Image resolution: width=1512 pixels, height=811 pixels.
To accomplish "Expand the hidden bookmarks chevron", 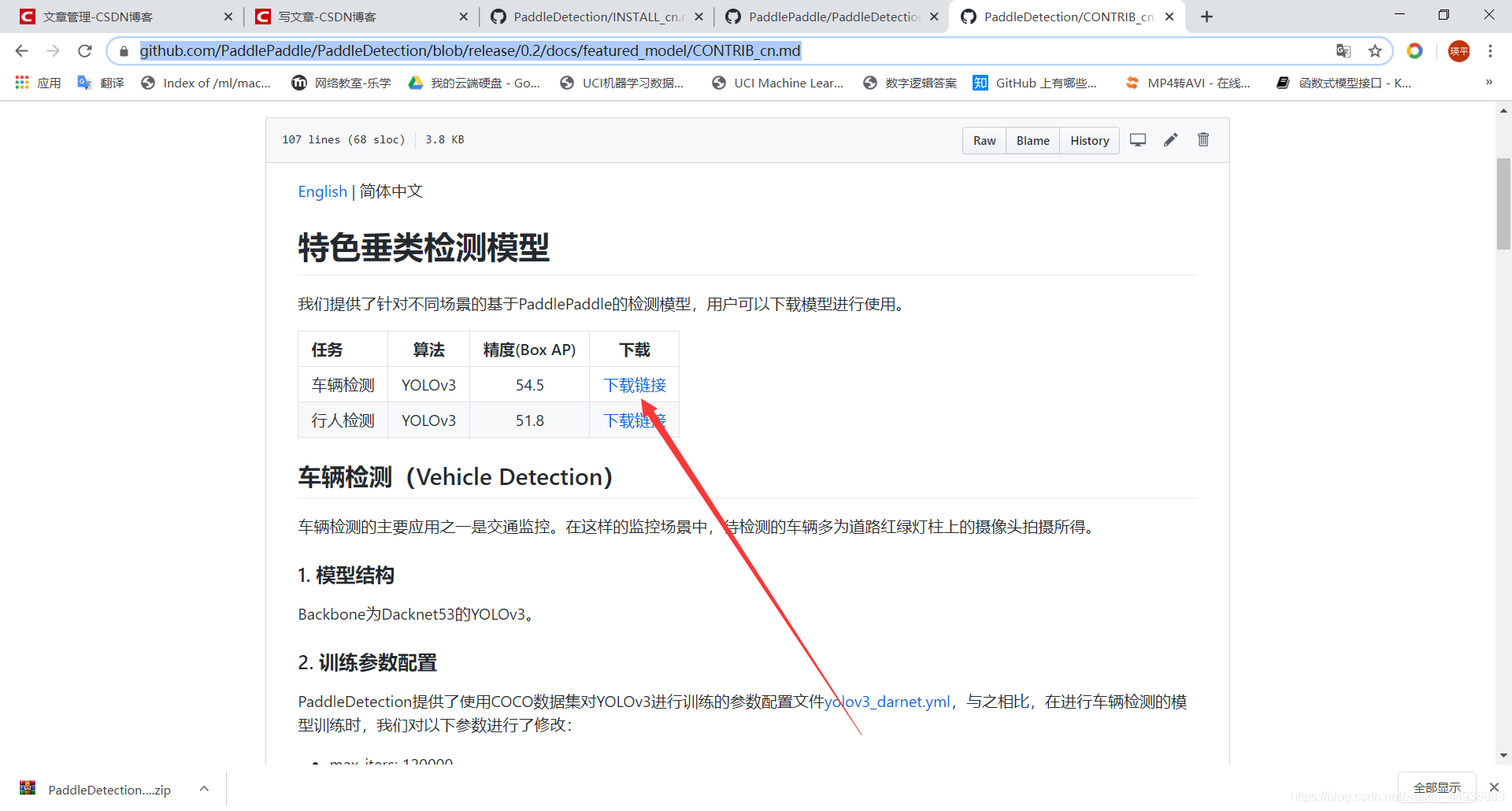I will click(x=1489, y=82).
